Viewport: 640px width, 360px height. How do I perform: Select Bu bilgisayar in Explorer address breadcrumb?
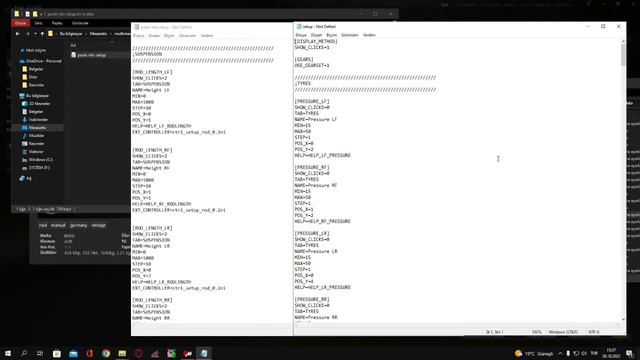[71, 34]
